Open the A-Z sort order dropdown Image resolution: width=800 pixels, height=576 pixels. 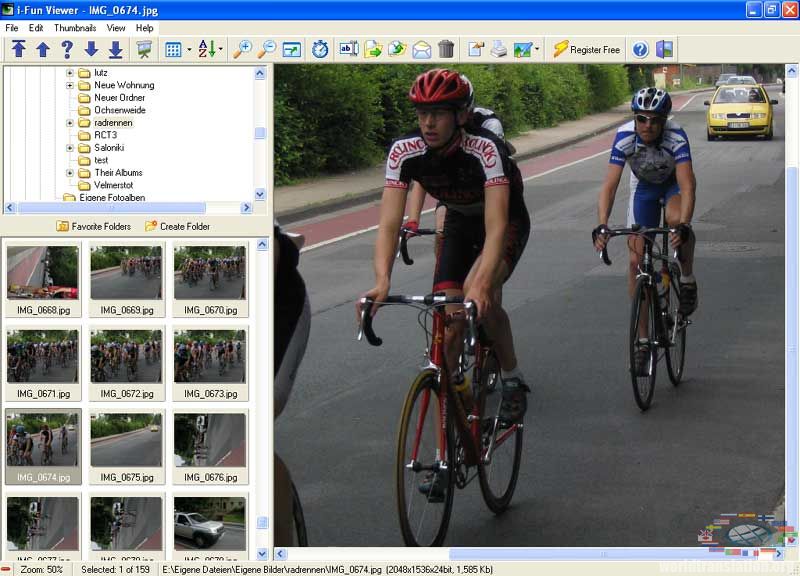pos(220,49)
